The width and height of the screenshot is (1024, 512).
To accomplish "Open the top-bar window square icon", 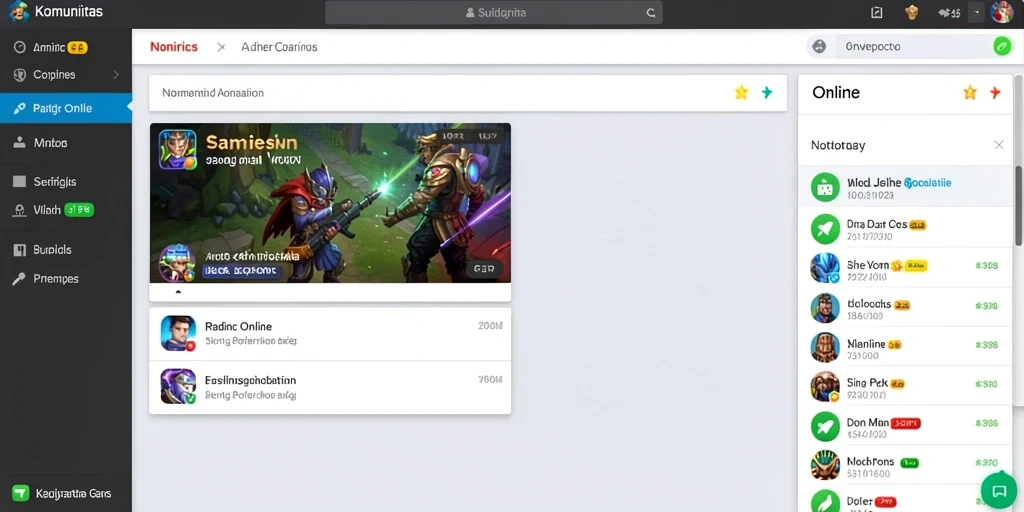I will pos(876,12).
